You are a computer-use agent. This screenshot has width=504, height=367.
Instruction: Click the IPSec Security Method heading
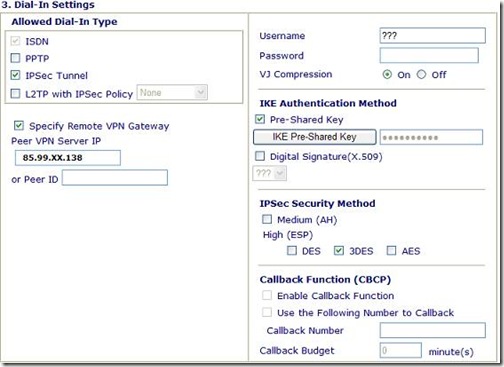pyautogui.click(x=317, y=203)
